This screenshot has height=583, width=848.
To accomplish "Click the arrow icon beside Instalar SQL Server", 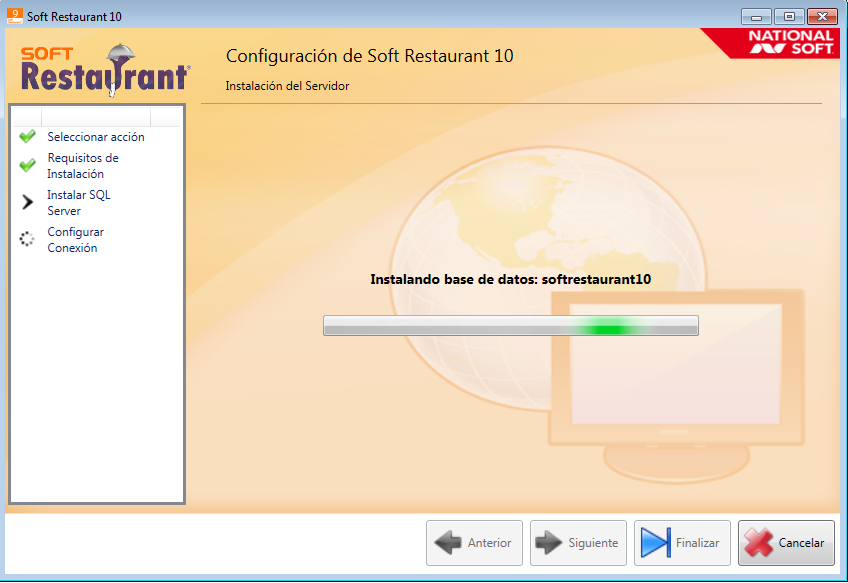I will (x=28, y=202).
